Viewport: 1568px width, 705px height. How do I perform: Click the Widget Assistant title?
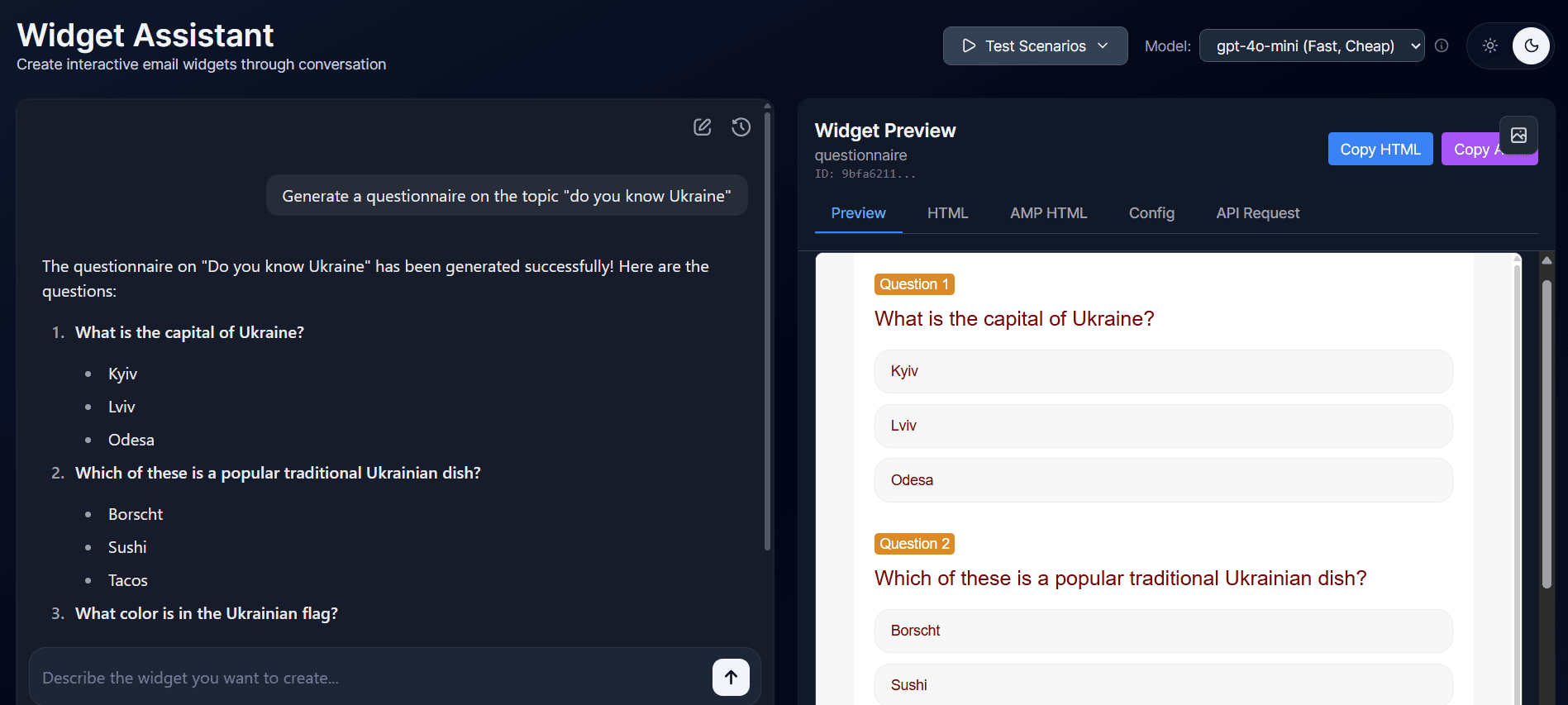click(145, 35)
